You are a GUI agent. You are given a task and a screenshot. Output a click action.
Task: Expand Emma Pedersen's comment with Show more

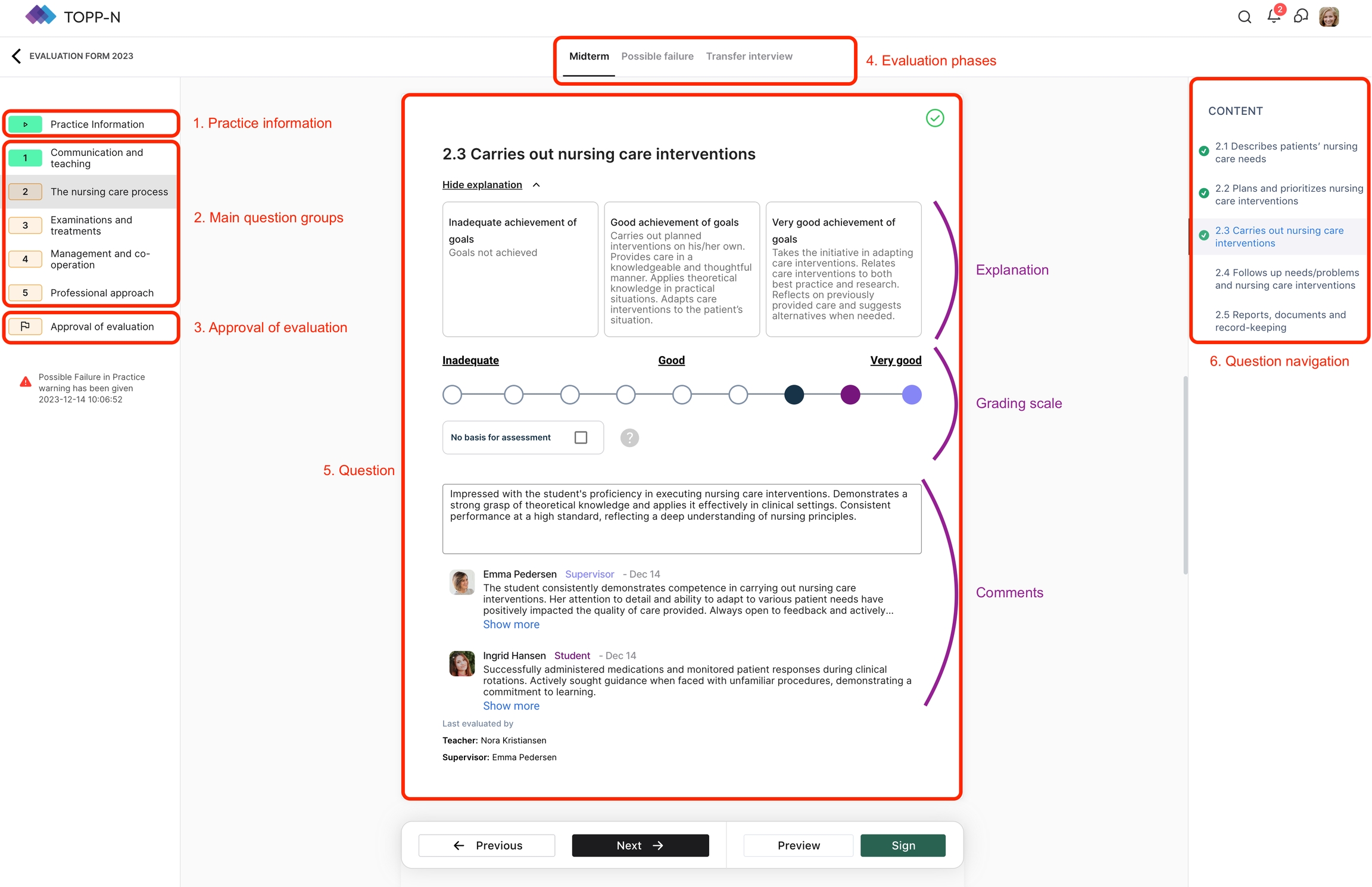[511, 624]
